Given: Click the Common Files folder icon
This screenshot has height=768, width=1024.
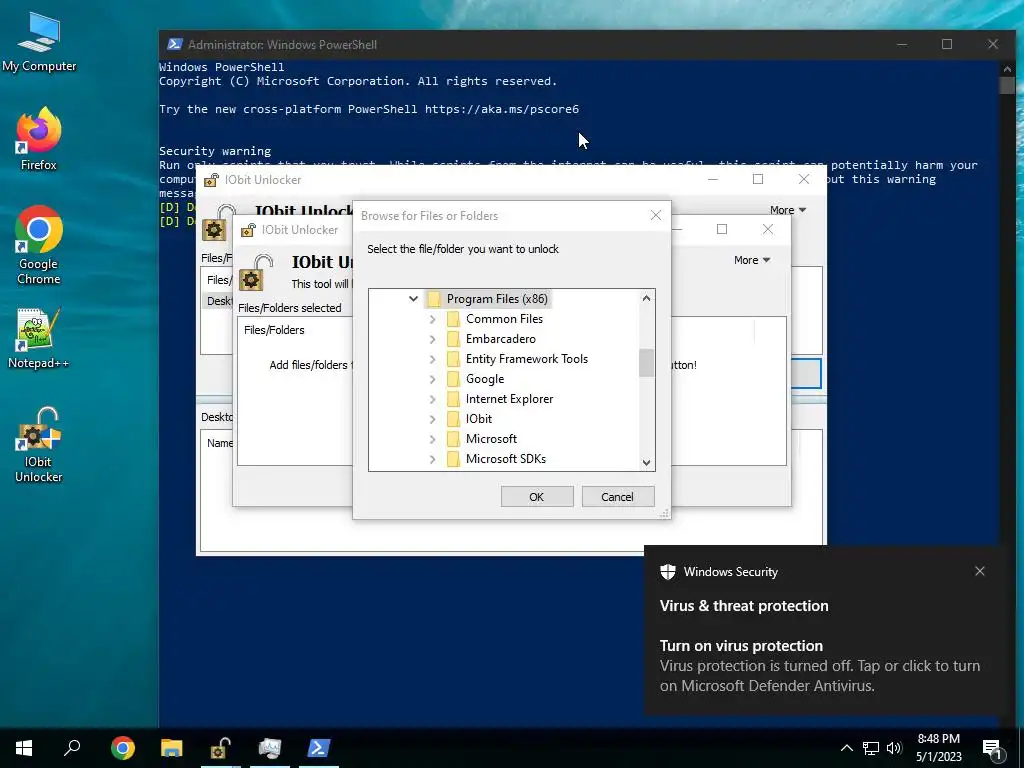Looking at the screenshot, I should pyautogui.click(x=453, y=319).
